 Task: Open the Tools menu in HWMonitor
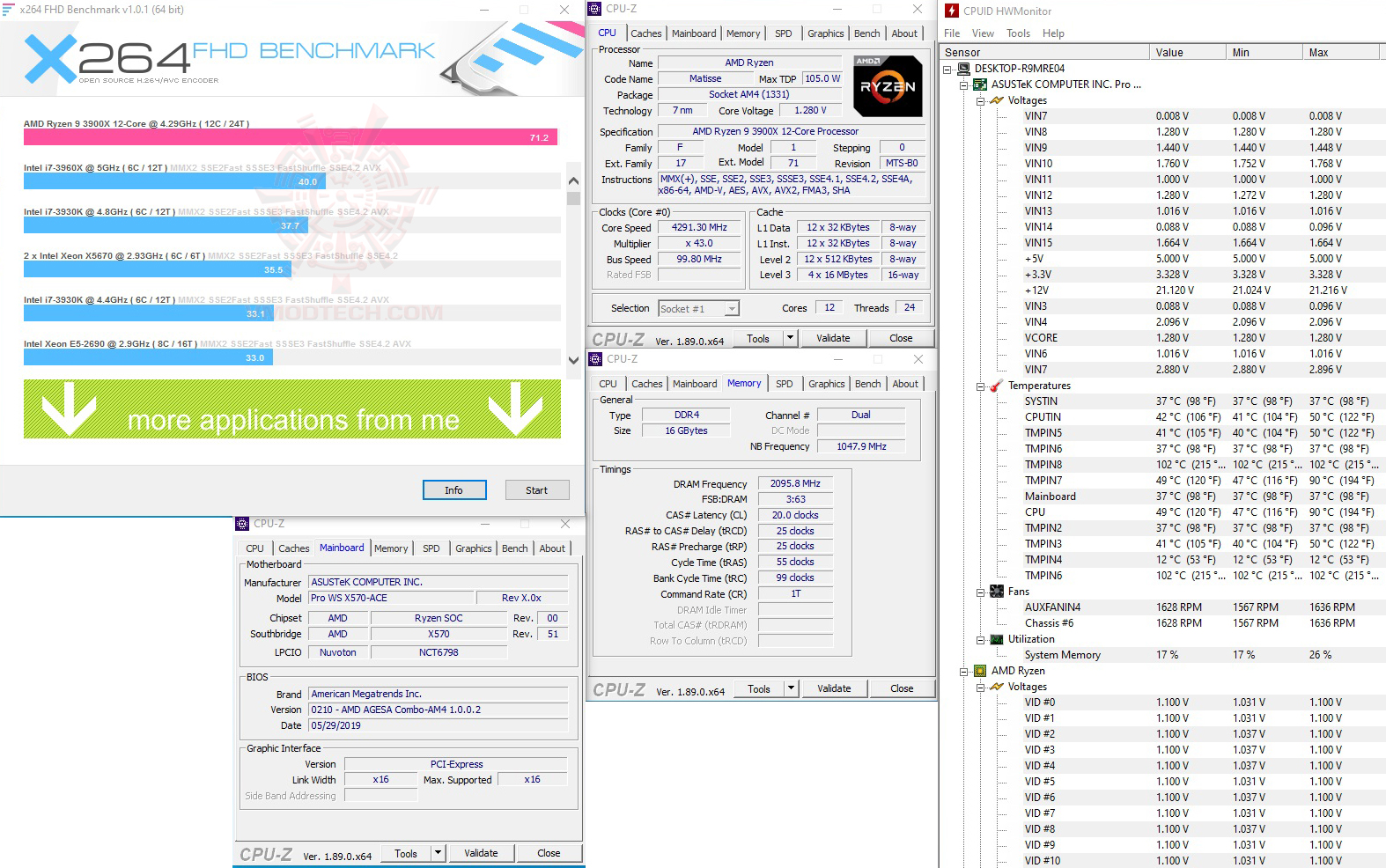(1018, 33)
